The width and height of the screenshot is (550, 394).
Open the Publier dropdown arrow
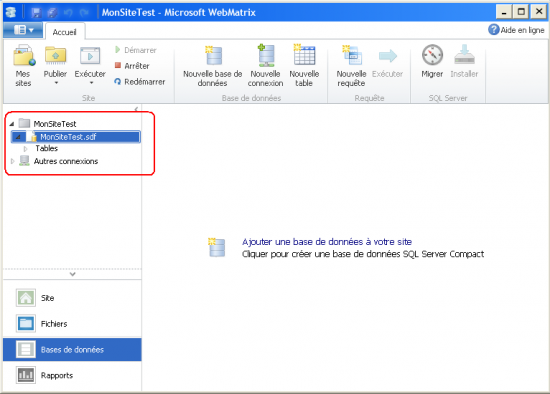56,83
